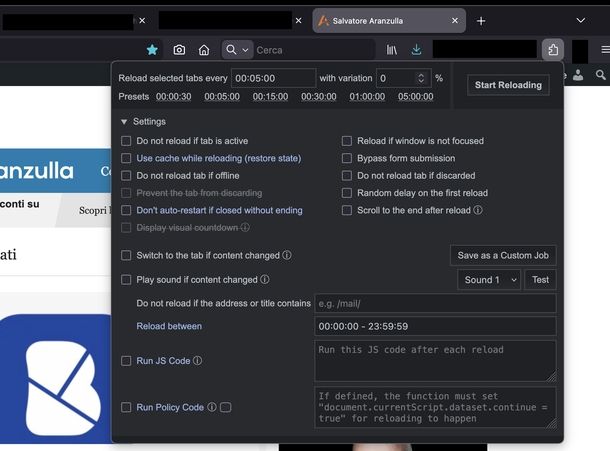
Task: Click the Reload between time range field
Action: click(x=435, y=326)
